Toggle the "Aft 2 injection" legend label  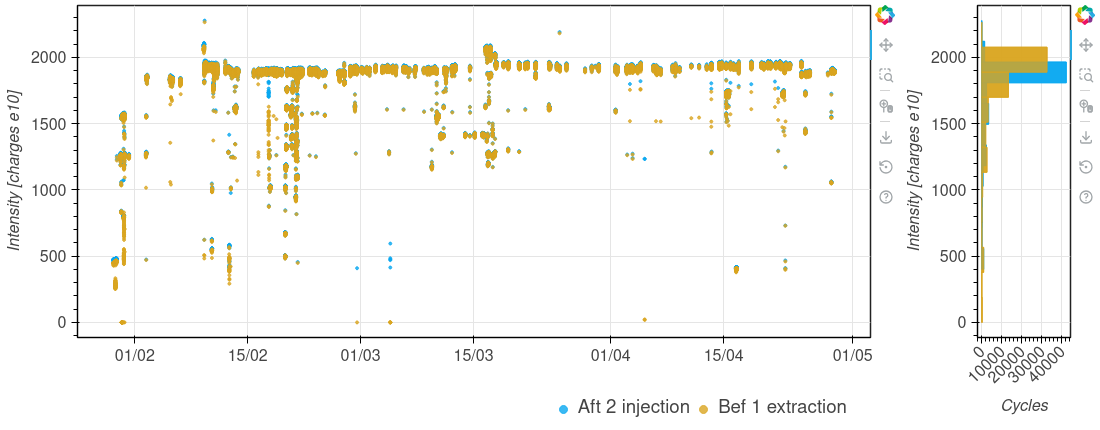pos(633,407)
